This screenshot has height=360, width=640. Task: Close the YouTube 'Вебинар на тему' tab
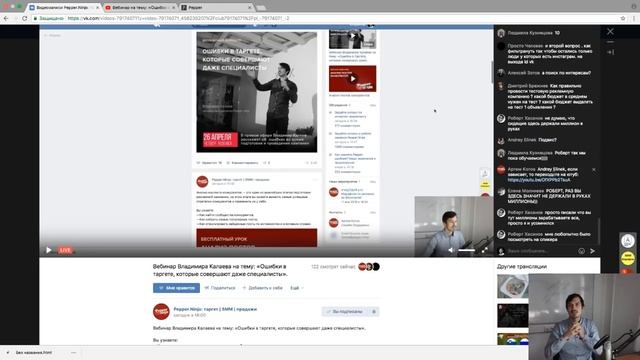[173, 7]
